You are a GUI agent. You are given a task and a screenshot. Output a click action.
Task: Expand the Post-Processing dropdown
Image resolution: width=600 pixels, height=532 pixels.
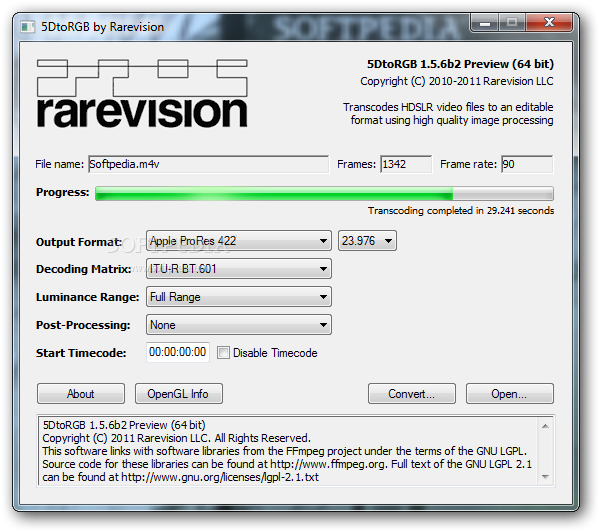pyautogui.click(x=238, y=325)
